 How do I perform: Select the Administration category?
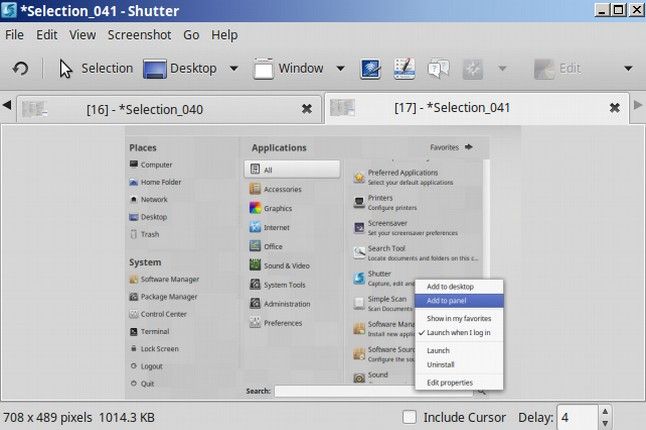(x=279, y=304)
